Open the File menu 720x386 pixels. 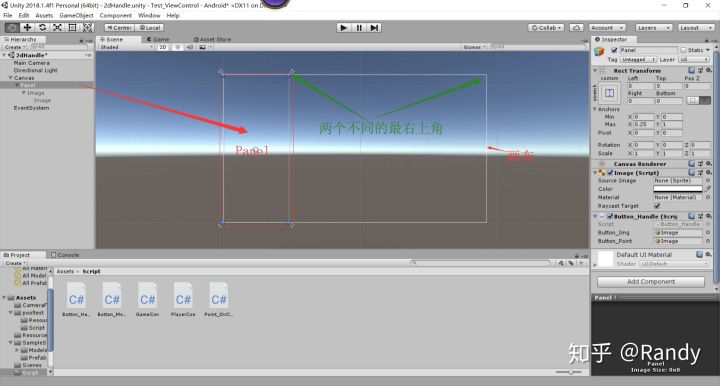[8, 15]
